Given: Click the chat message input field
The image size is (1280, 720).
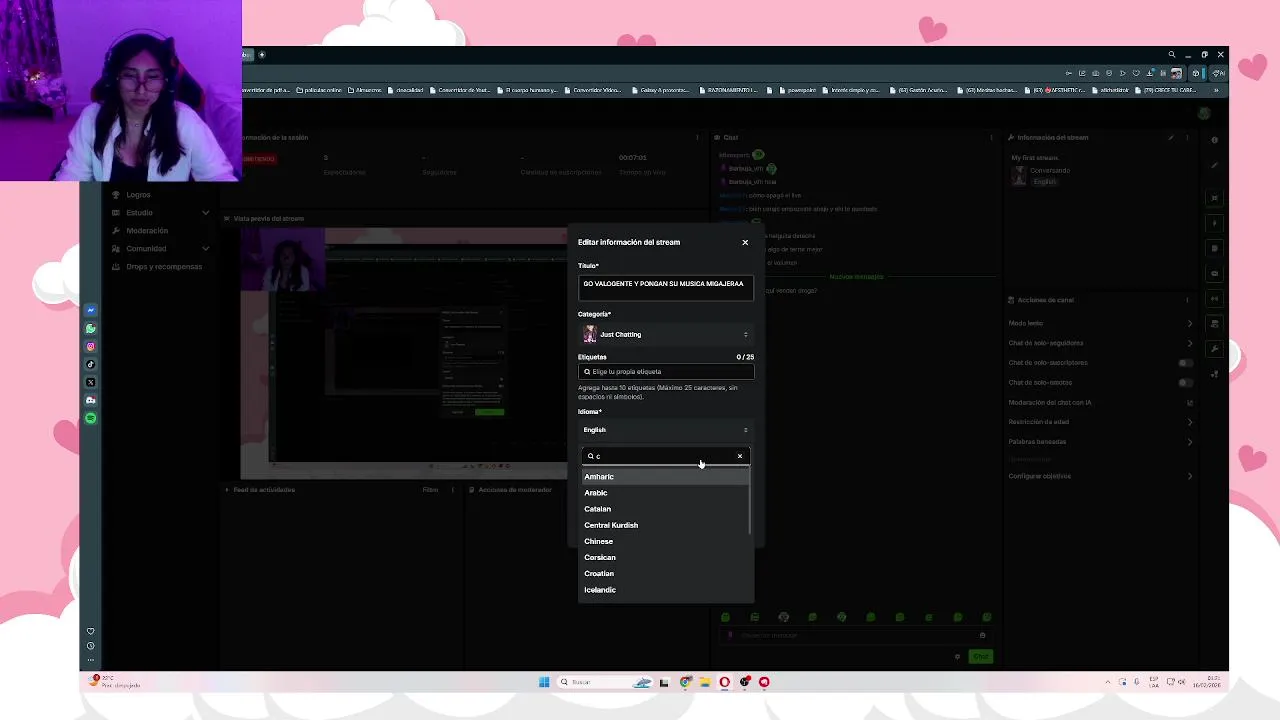Looking at the screenshot, I should point(855,635).
